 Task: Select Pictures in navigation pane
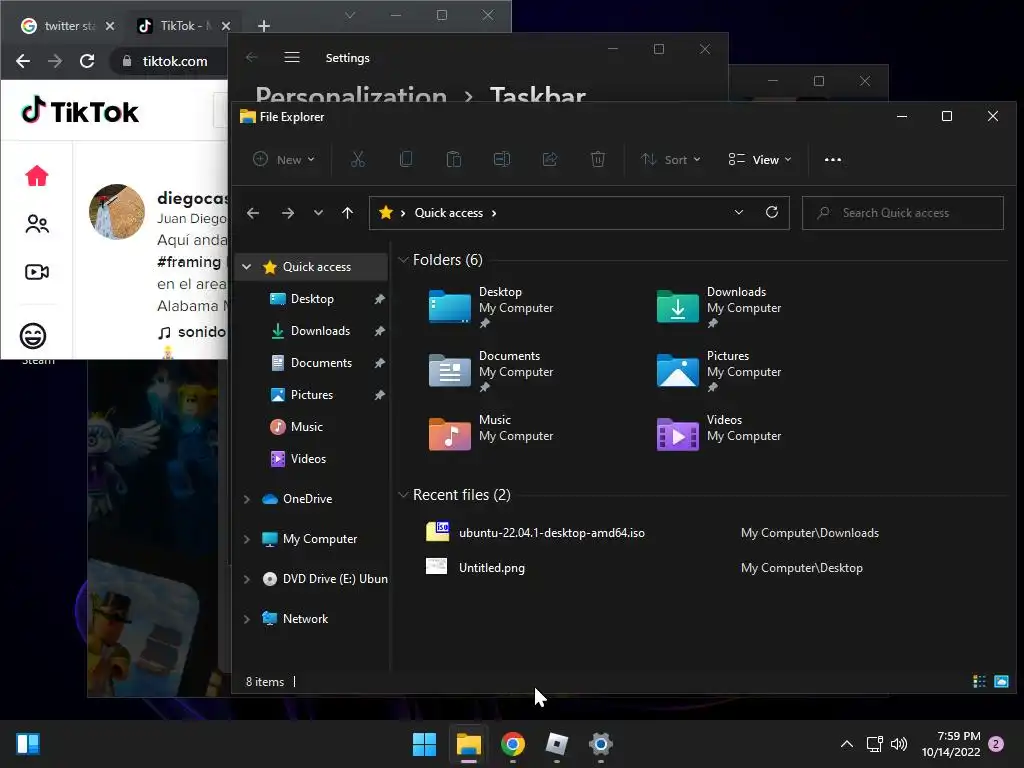pyautogui.click(x=313, y=394)
